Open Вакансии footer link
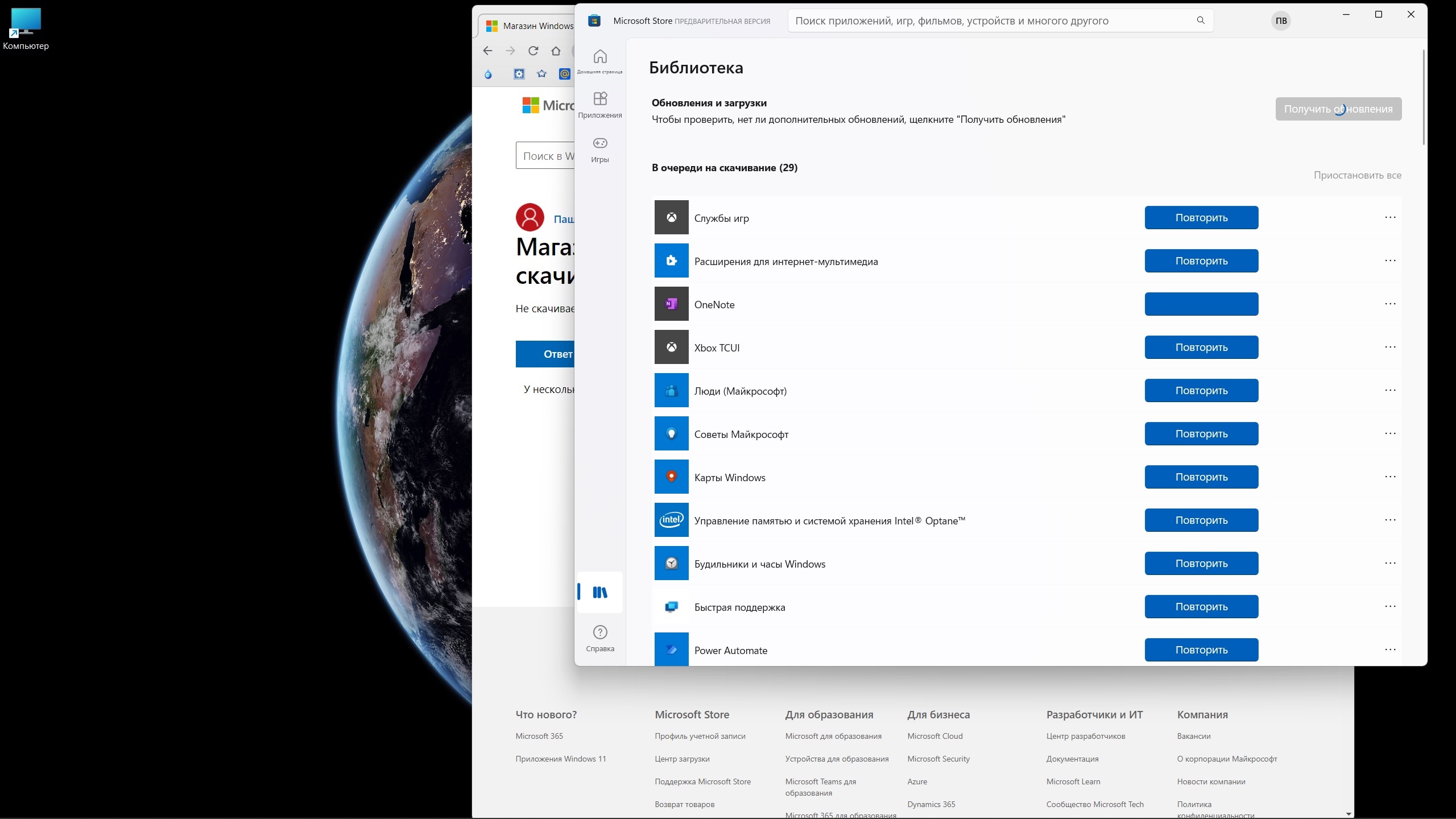The width and height of the screenshot is (1456, 819). [x=1194, y=736]
